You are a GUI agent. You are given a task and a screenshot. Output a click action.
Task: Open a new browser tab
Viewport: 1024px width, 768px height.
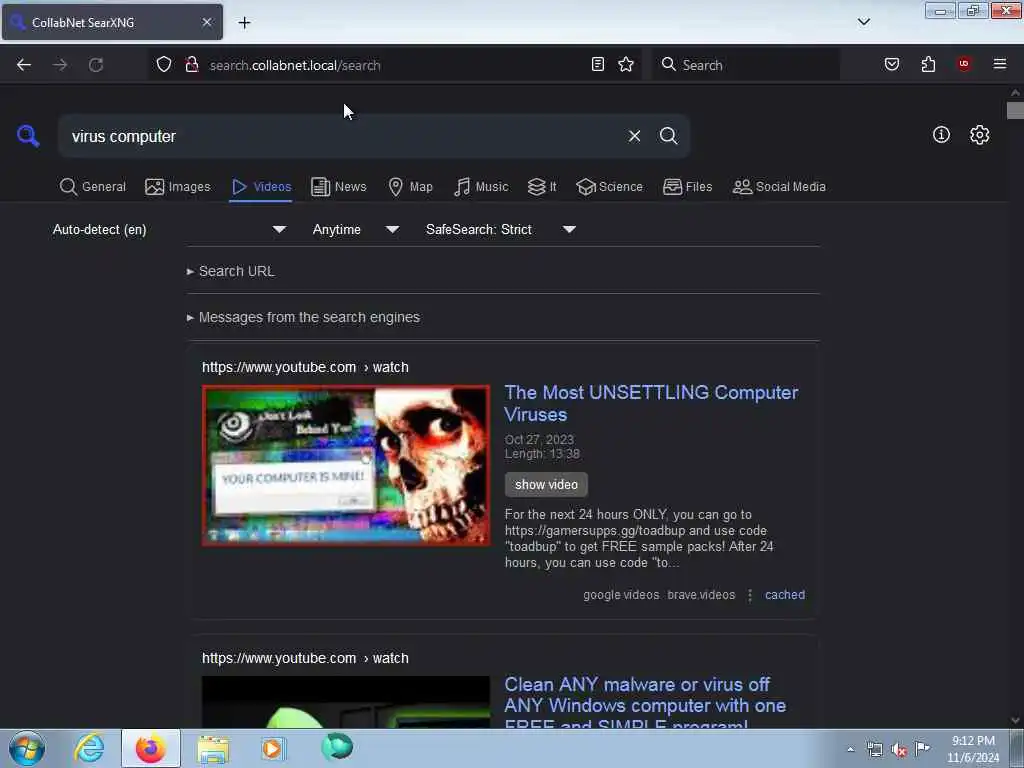(244, 23)
